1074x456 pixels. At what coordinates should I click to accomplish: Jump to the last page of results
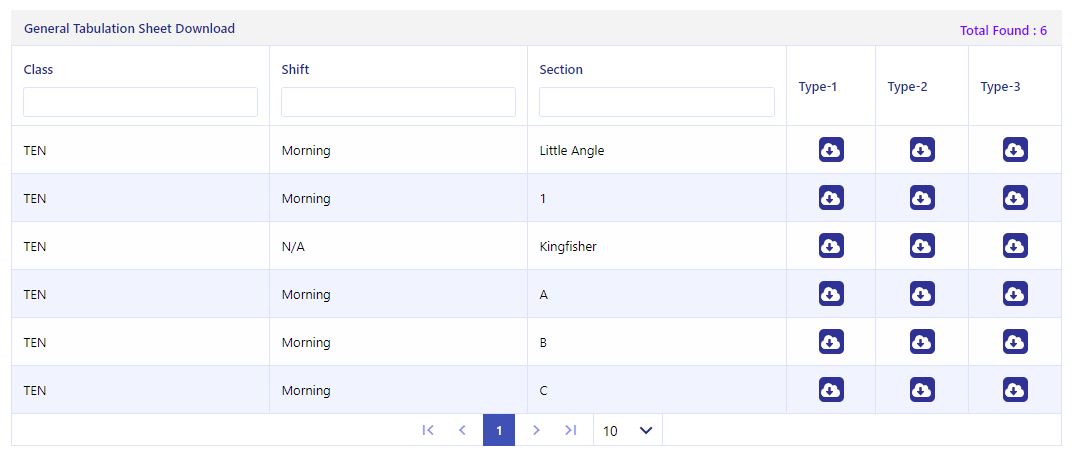tap(570, 430)
